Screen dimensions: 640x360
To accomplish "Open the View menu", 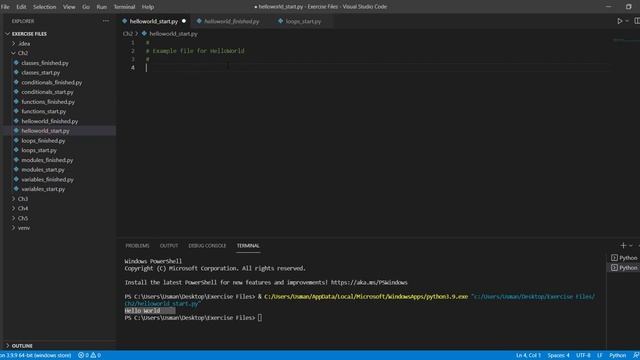I will [69, 7].
